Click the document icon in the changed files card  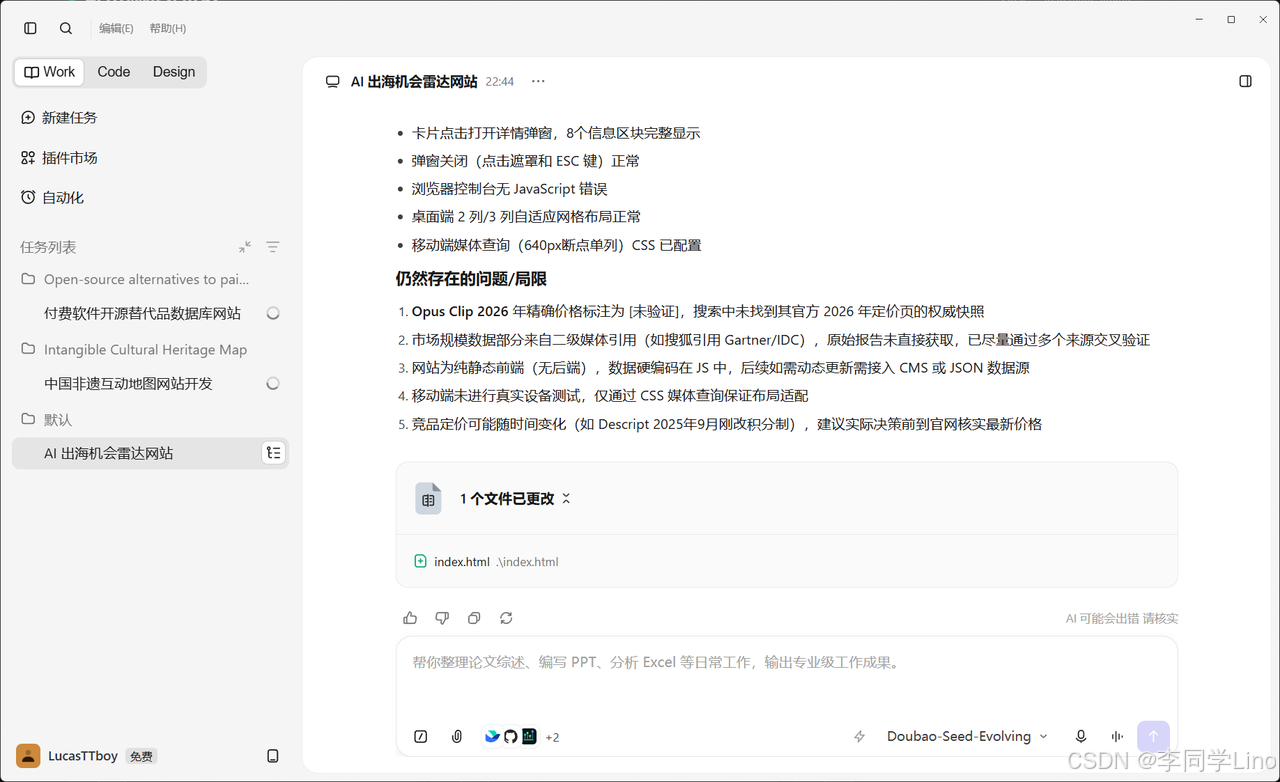pos(428,498)
